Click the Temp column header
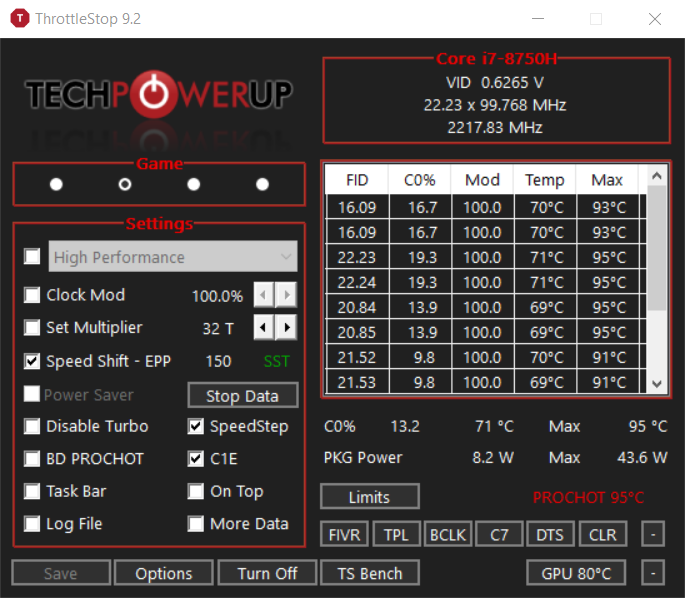The image size is (685, 598). click(544, 180)
